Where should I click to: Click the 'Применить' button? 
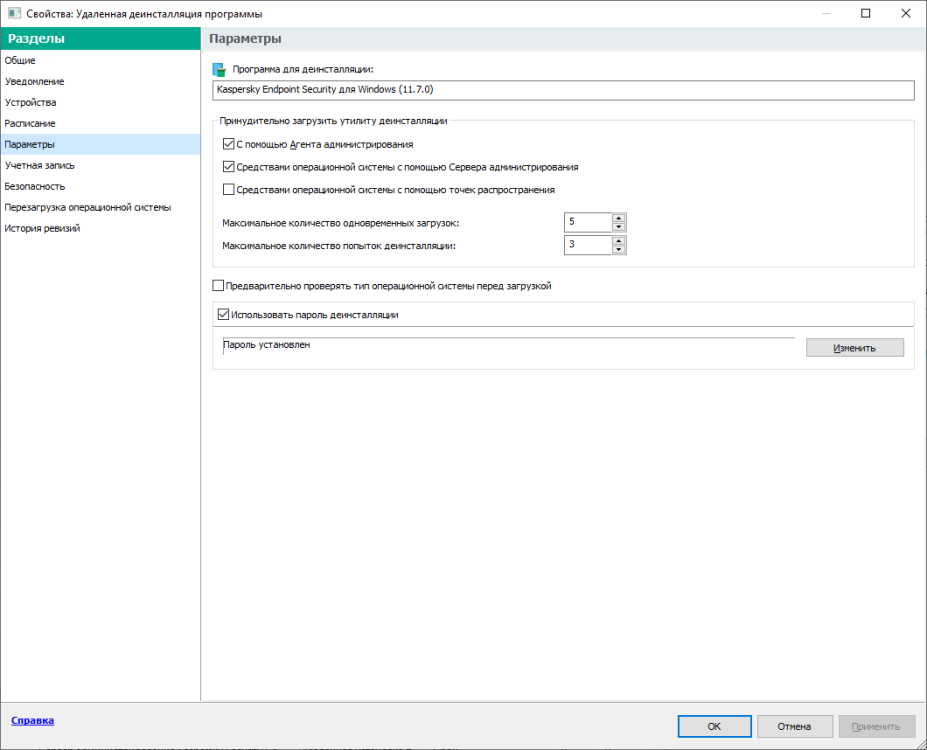(876, 726)
